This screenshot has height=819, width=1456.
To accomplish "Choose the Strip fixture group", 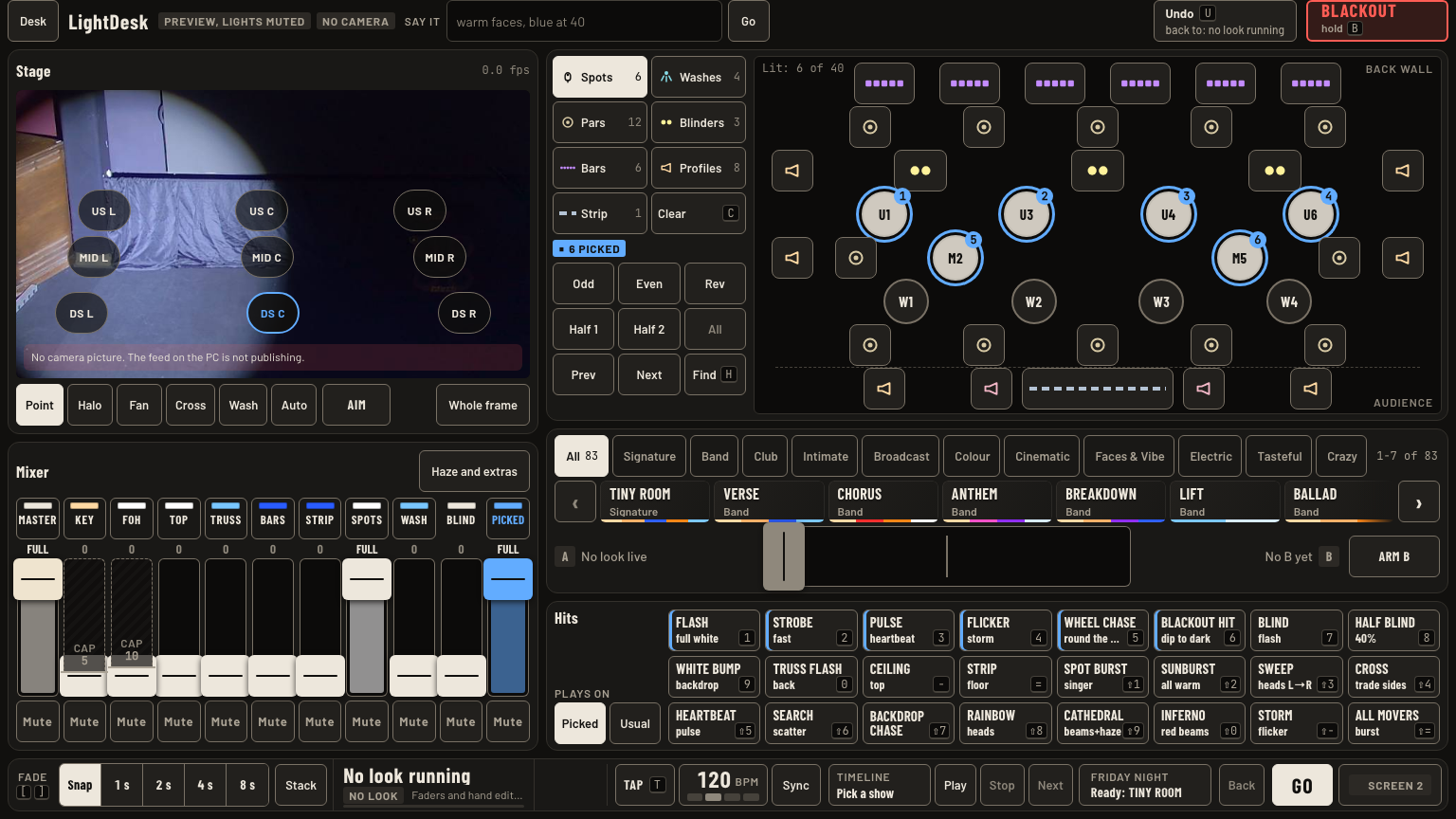I will tap(600, 213).
